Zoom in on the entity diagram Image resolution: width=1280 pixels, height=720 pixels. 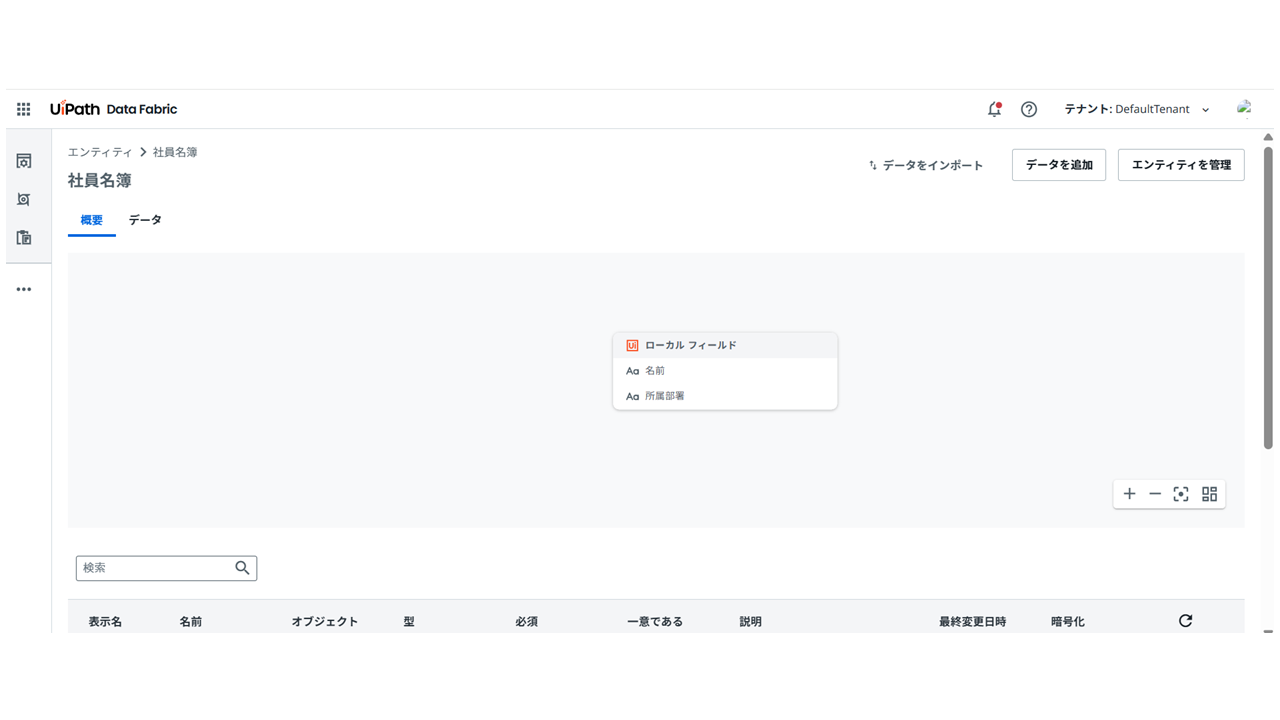coord(1129,493)
